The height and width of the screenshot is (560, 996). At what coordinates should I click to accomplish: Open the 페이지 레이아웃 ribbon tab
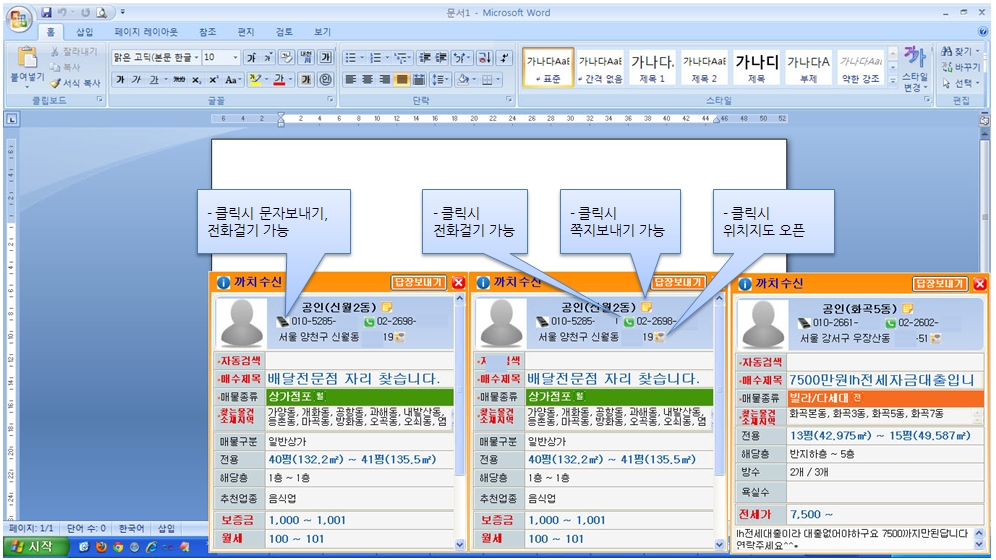tap(147, 32)
